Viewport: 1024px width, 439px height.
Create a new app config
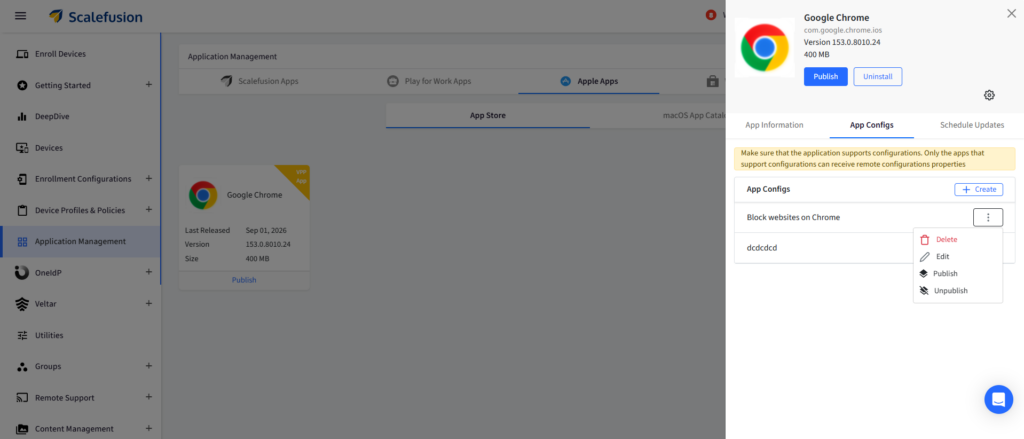tap(978, 189)
